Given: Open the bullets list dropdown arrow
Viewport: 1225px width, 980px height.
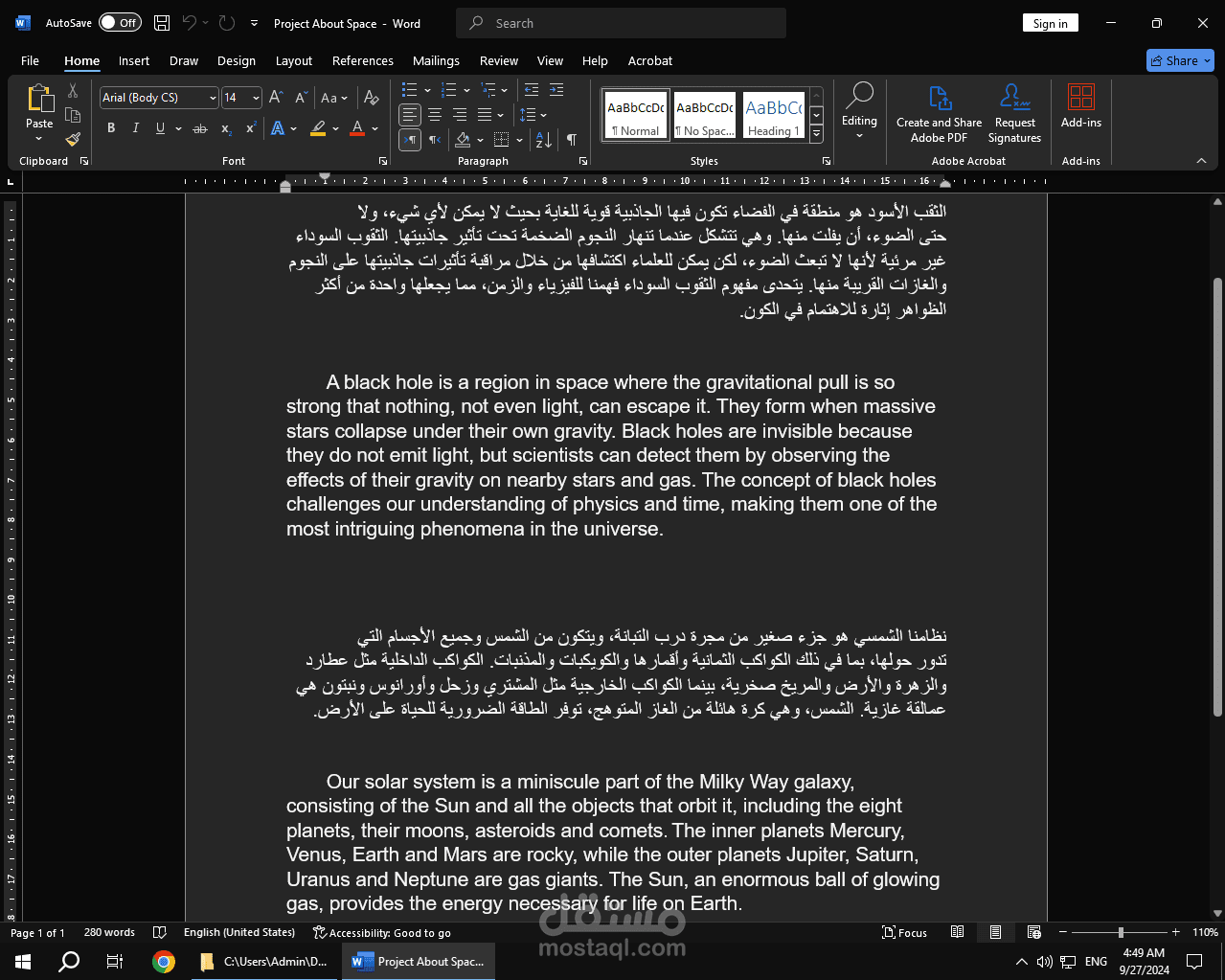Looking at the screenshot, I should (427, 90).
